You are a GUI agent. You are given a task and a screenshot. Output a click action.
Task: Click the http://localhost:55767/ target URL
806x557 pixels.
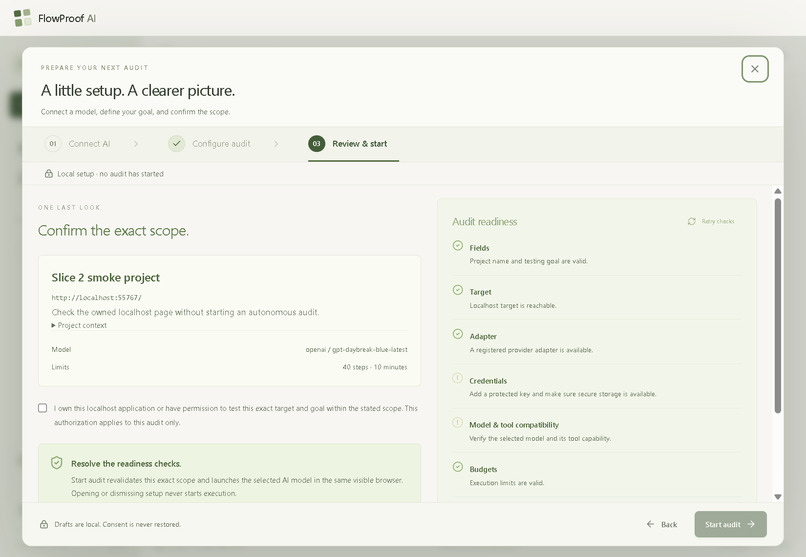point(97,298)
